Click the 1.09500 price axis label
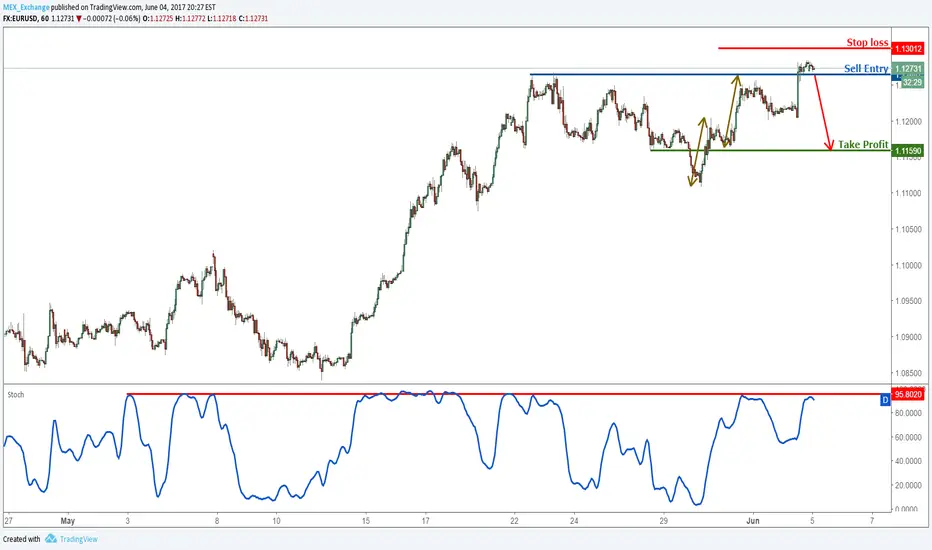Viewport: 932px width, 550px height. (909, 301)
